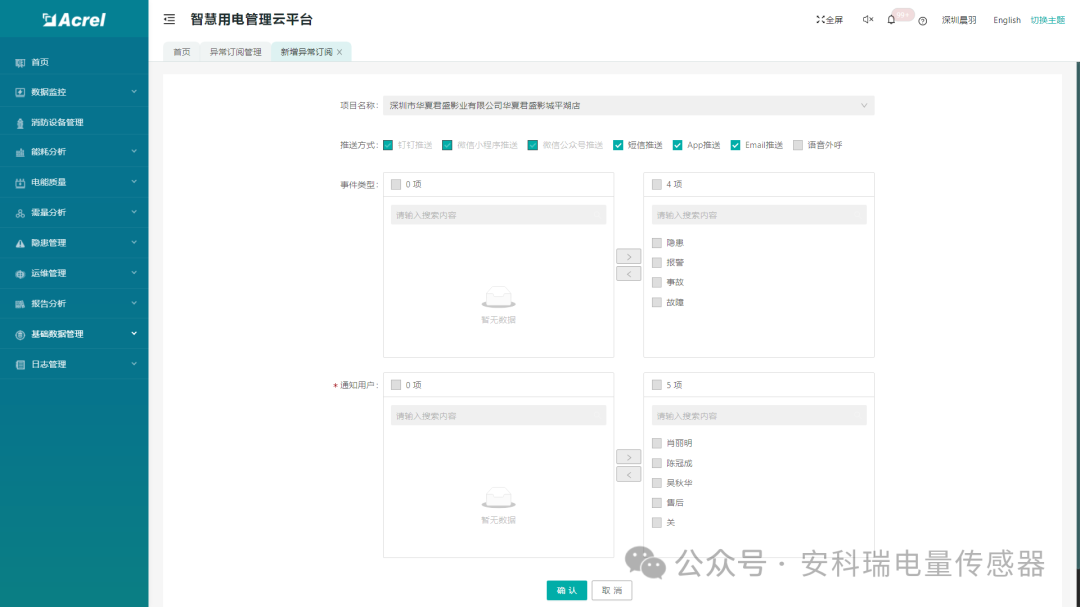Check the 事故 event type
Image resolution: width=1080 pixels, height=607 pixels.
tap(656, 282)
